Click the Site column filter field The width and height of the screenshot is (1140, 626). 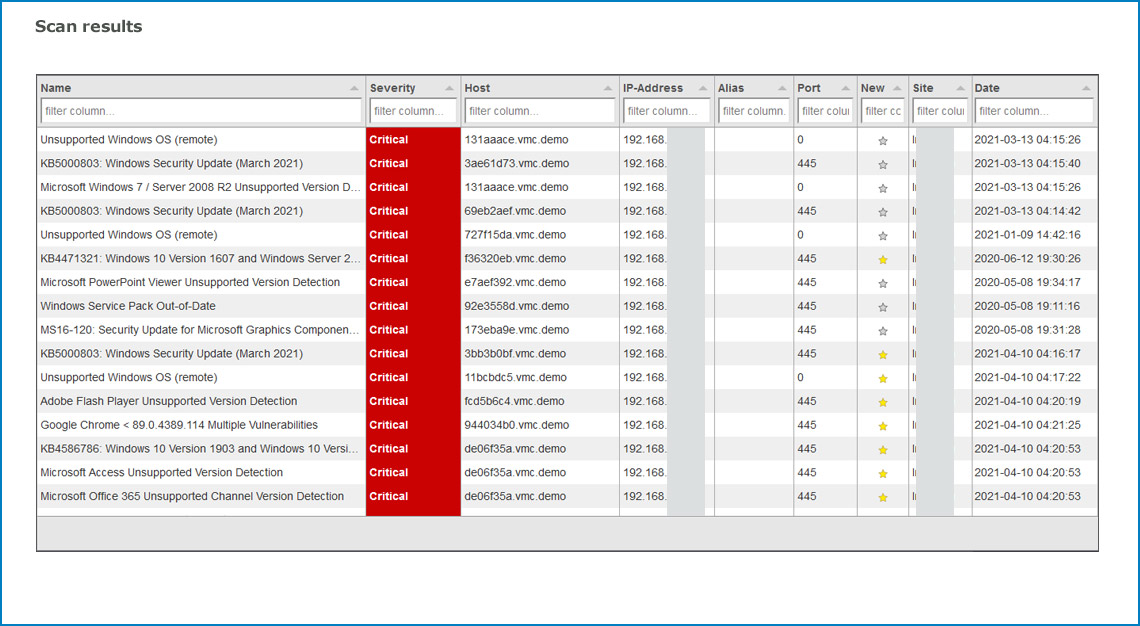click(940, 111)
